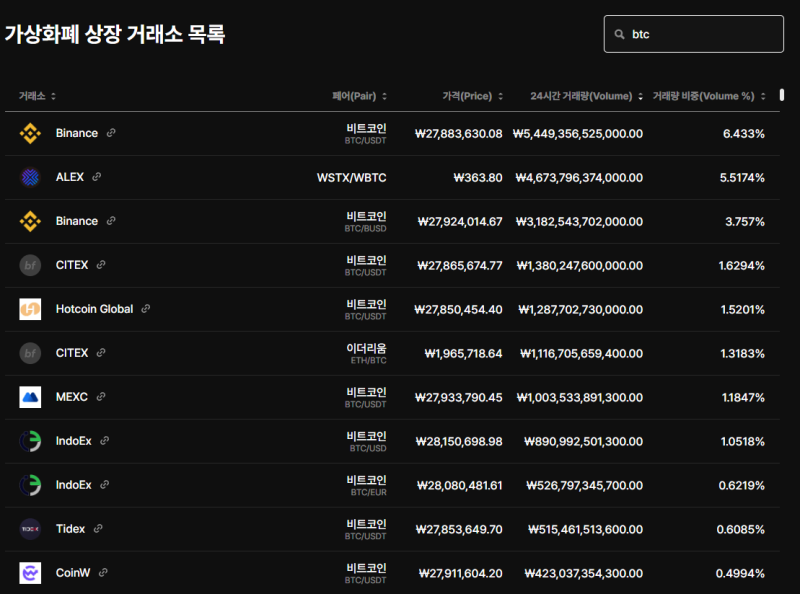The image size is (800, 594).
Task: Click the volume ₩5,449,356,525,000.00
Action: [x=578, y=134]
